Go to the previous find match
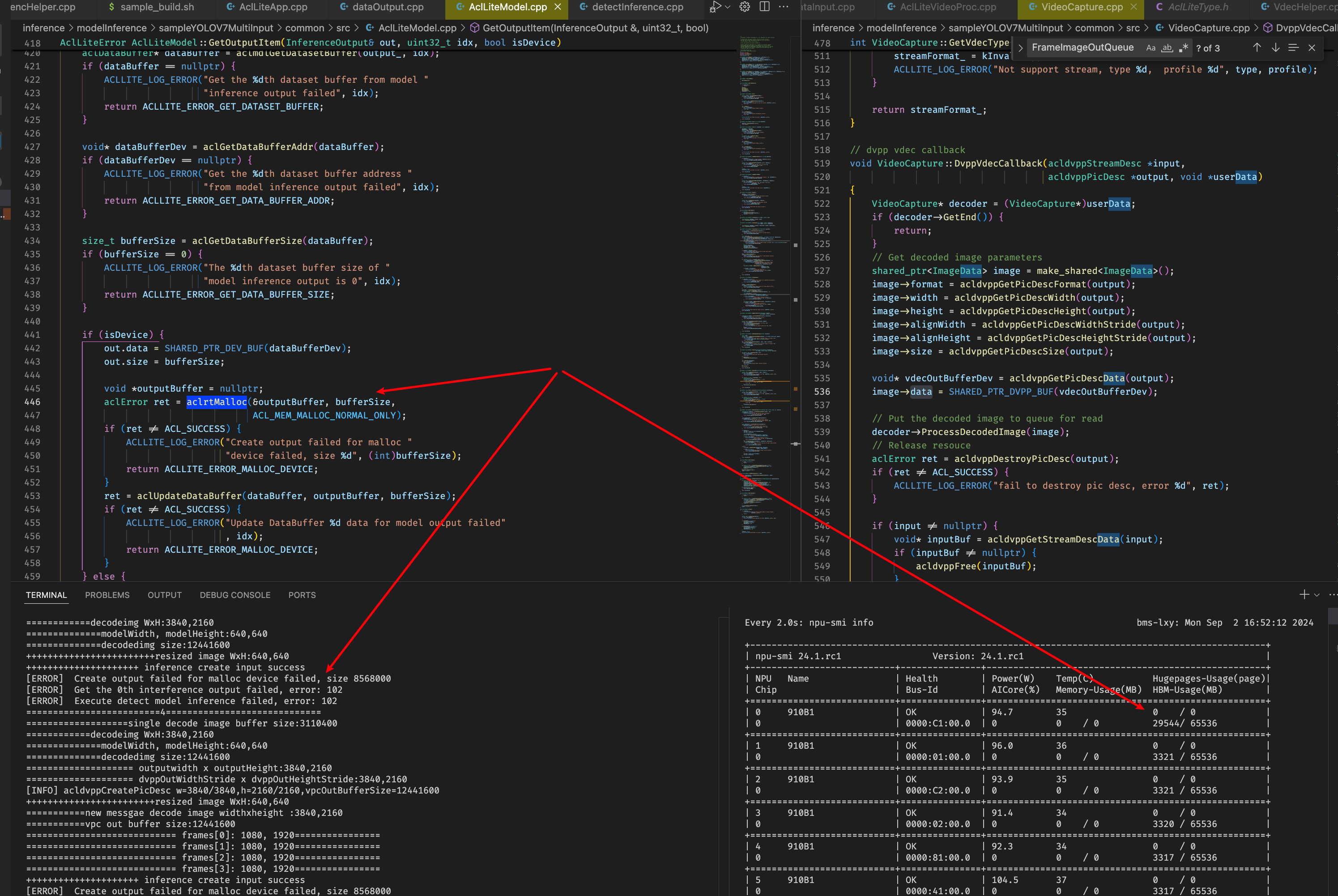The width and height of the screenshot is (1338, 896). click(1257, 48)
